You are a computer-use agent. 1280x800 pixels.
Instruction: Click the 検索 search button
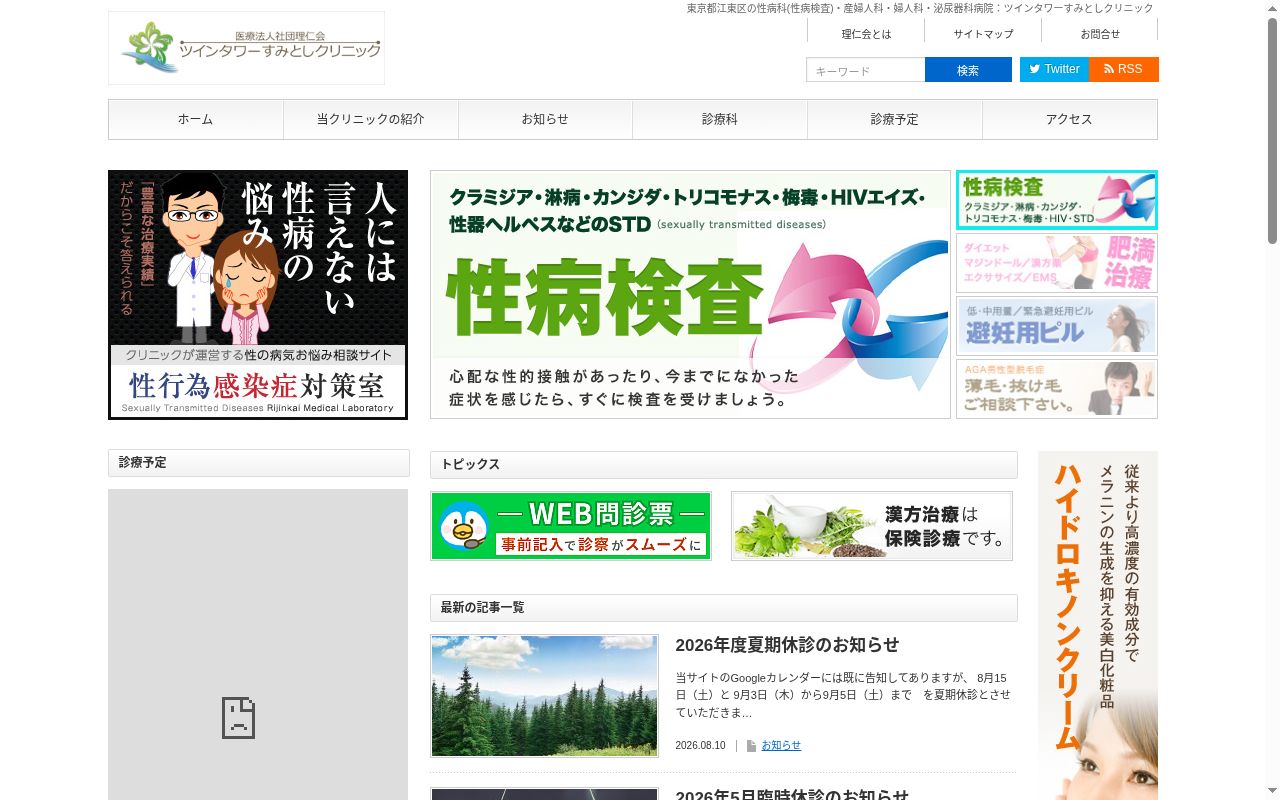click(x=968, y=70)
